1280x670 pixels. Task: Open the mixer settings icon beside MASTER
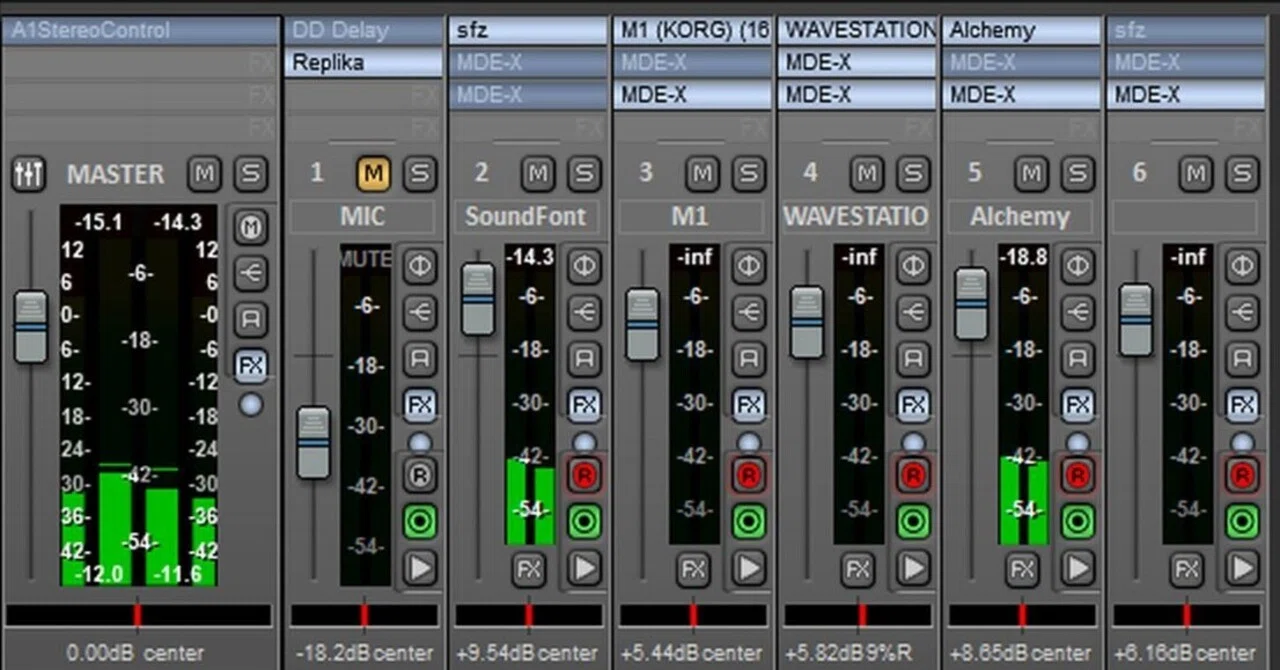coord(29,174)
